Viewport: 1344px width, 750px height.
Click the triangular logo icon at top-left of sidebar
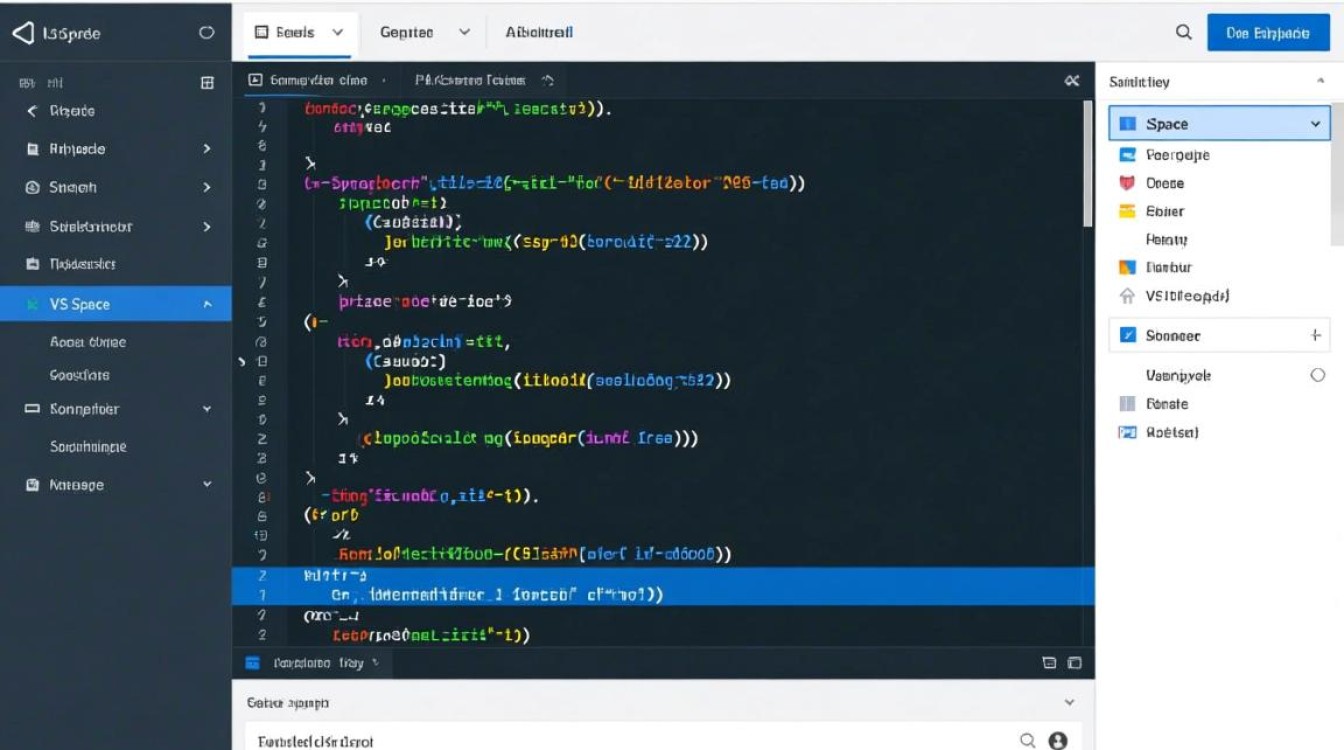(24, 33)
